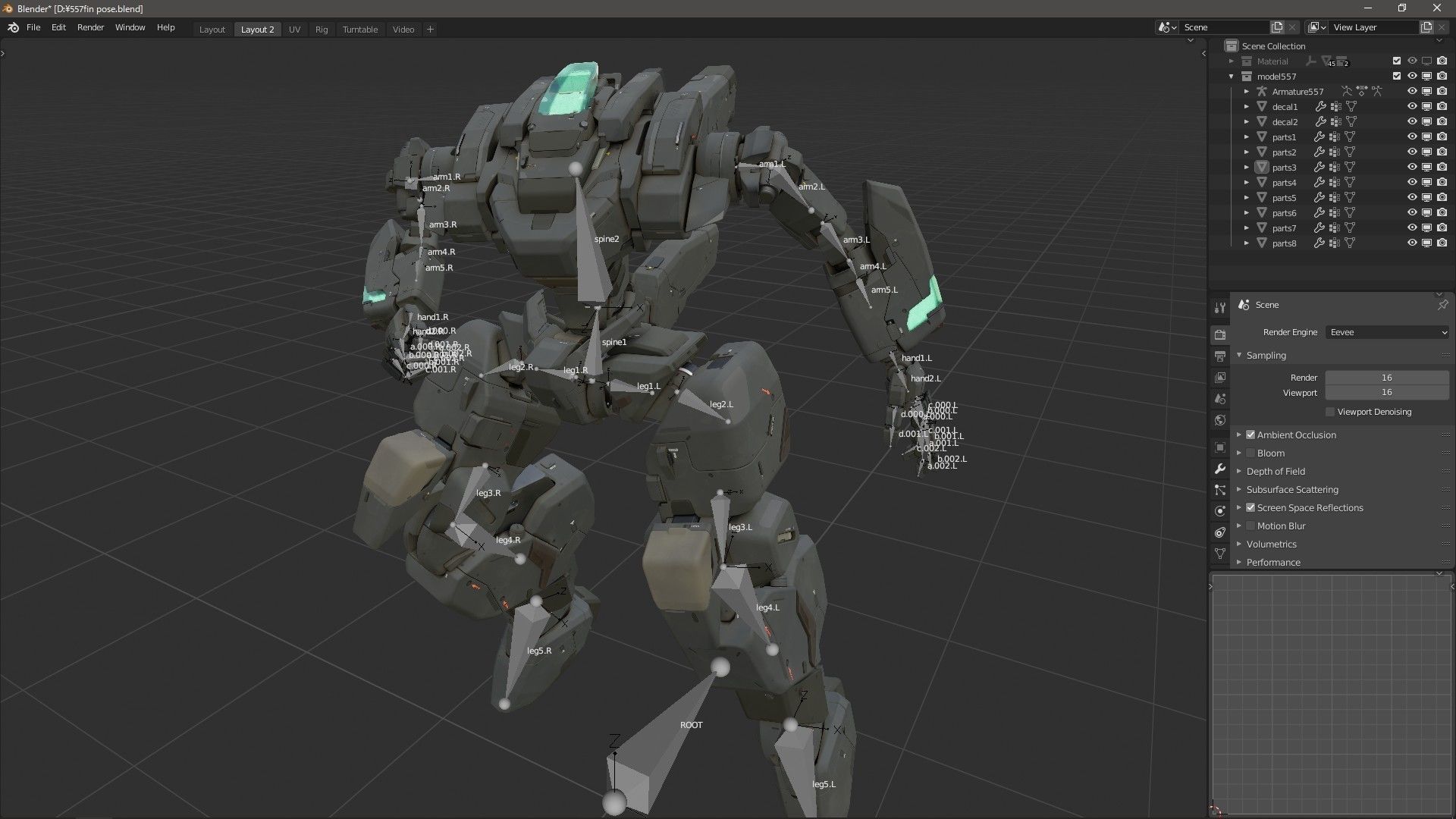Disable Screen Space Reflections checkbox

tap(1250, 507)
